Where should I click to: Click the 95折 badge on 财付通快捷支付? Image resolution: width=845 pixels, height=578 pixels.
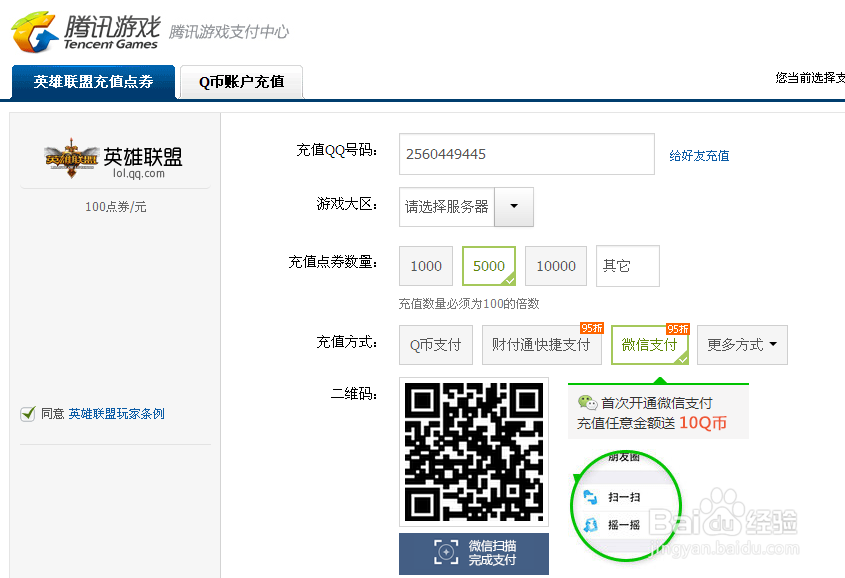tap(593, 328)
